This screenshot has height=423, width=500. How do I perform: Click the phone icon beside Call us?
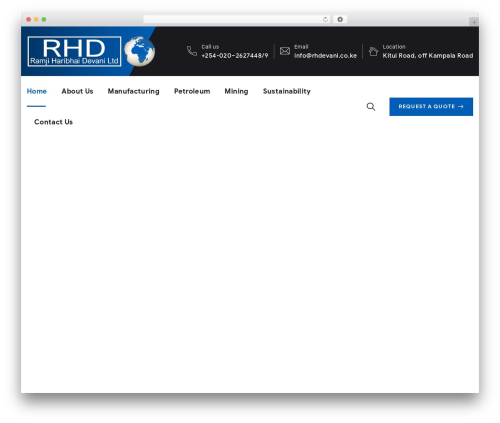tap(192, 51)
